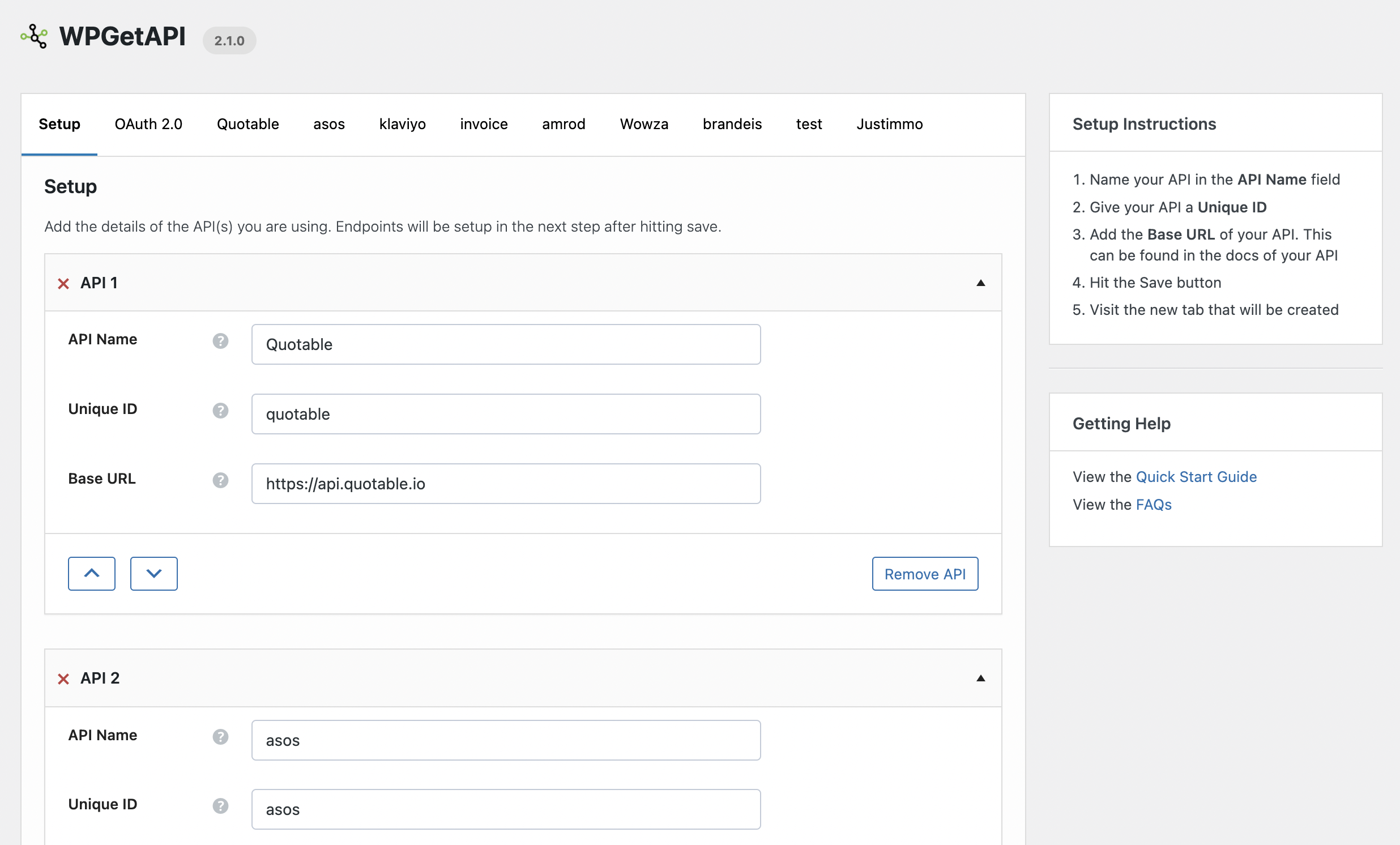Focus the API 1 API Name field containing Quotable
Screen dimensions: 1400x845
coord(506,344)
